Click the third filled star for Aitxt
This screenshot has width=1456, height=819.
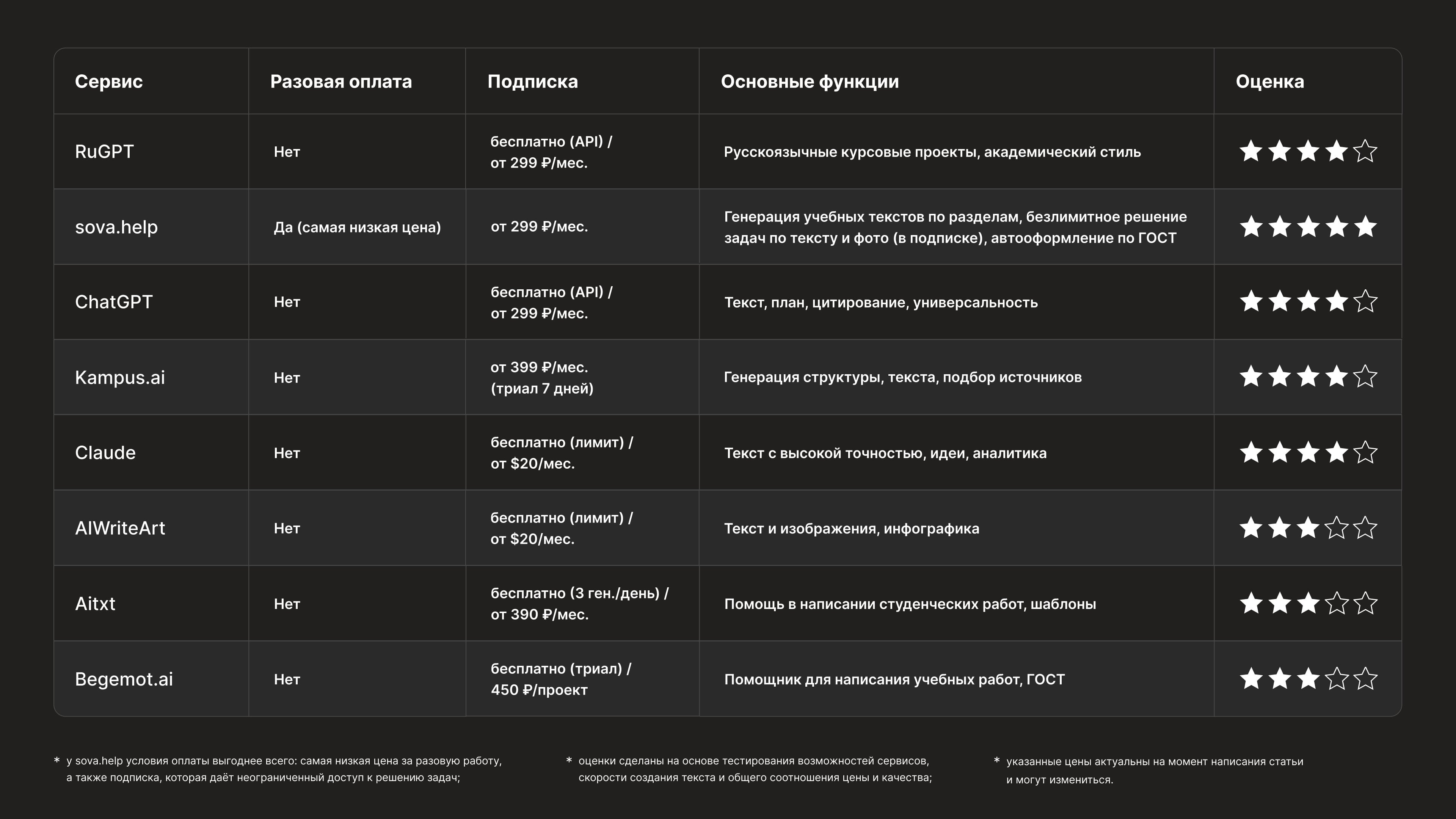(1308, 604)
